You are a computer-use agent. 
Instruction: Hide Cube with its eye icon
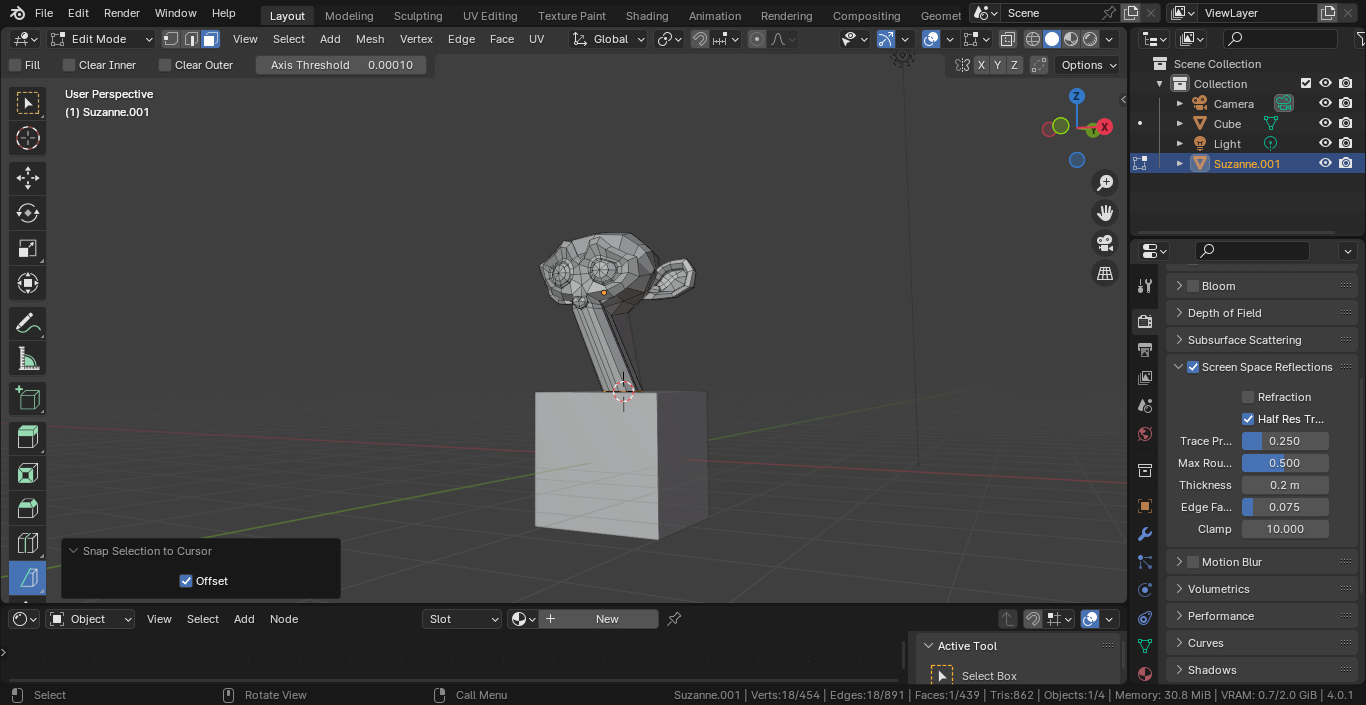[1325, 123]
